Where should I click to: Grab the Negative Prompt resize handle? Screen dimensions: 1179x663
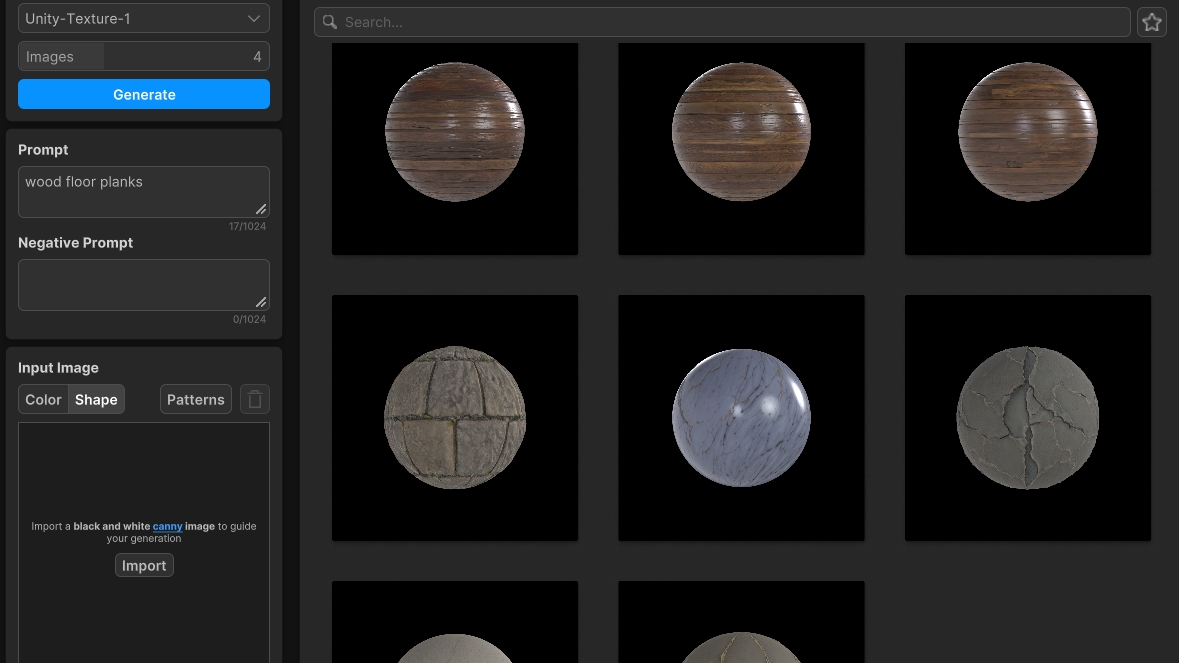[261, 302]
